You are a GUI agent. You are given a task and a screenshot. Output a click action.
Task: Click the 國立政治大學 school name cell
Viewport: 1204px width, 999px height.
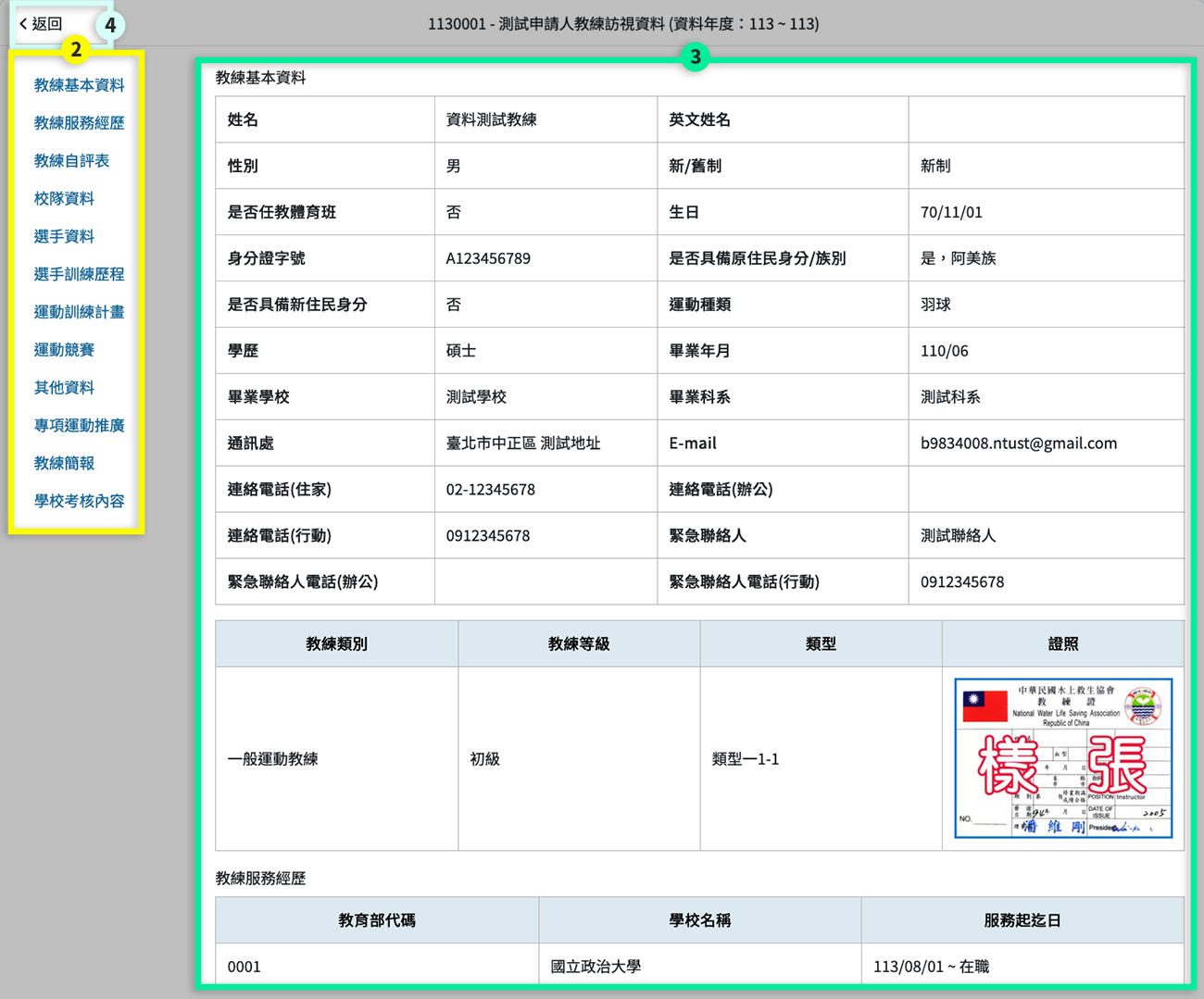pyautogui.click(x=596, y=967)
